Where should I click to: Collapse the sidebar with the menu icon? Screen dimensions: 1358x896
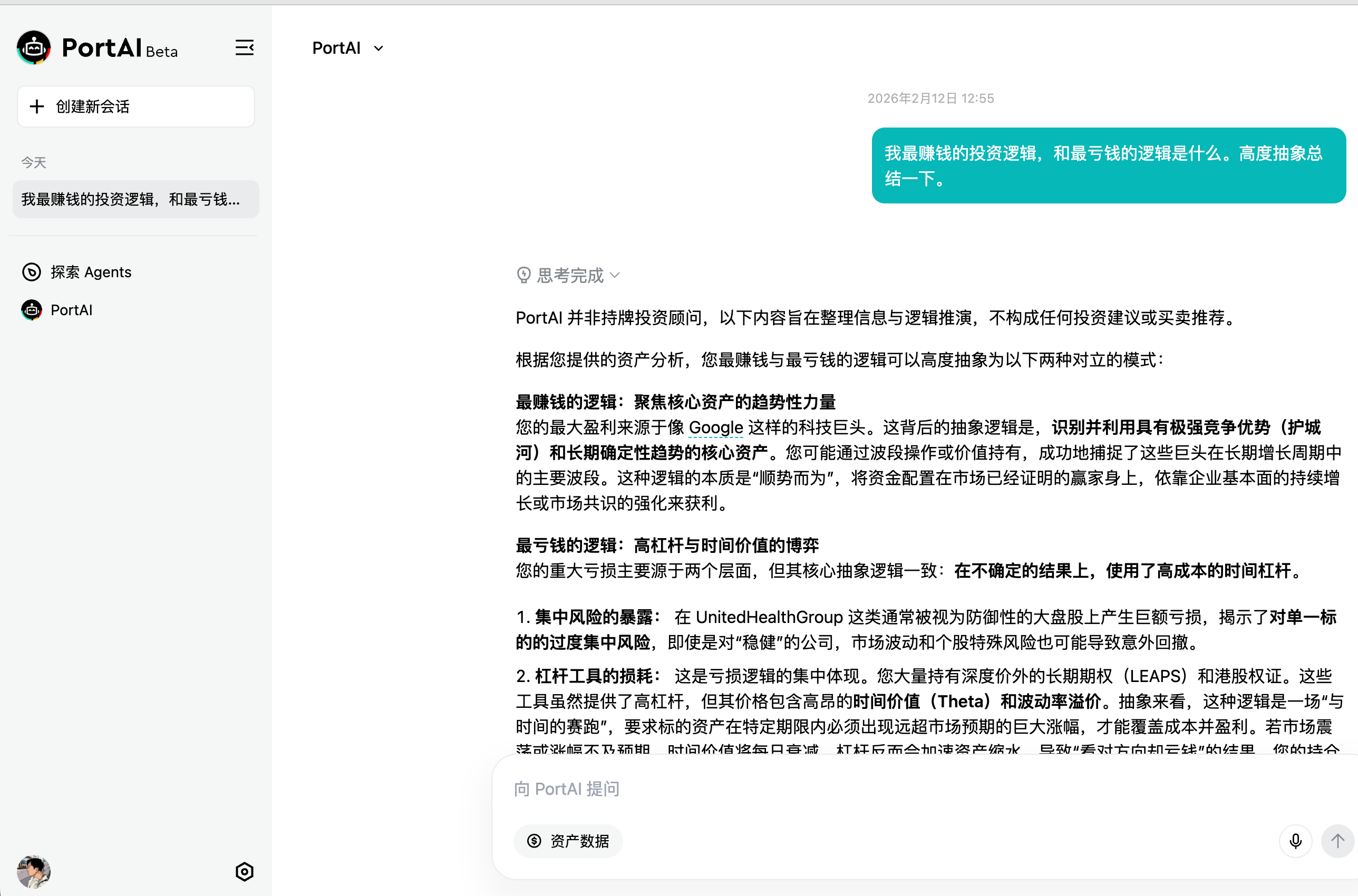[245, 48]
